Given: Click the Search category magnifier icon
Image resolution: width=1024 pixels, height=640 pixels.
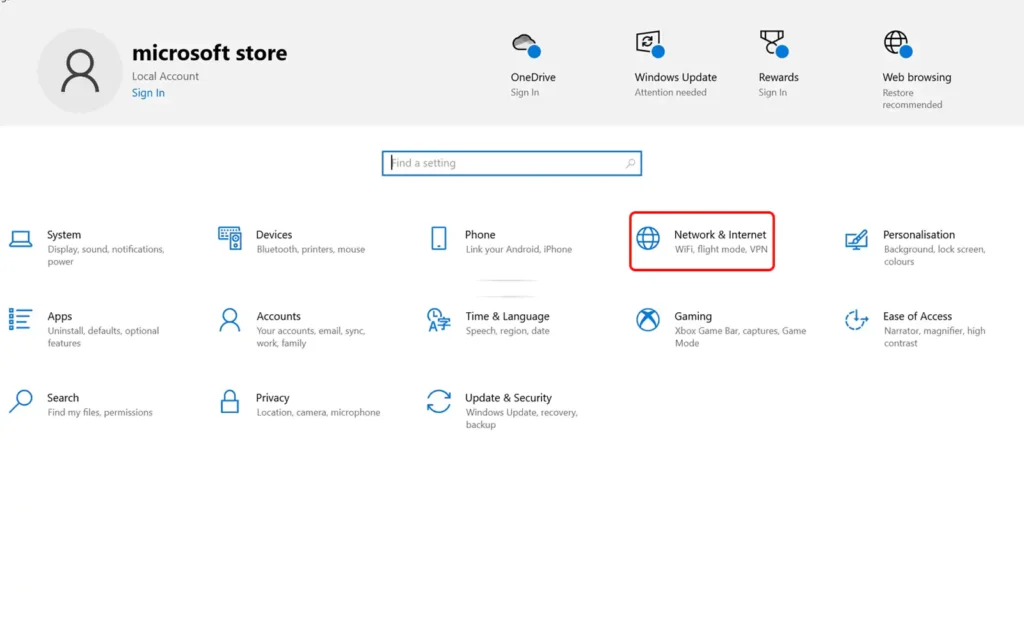Looking at the screenshot, I should [21, 402].
